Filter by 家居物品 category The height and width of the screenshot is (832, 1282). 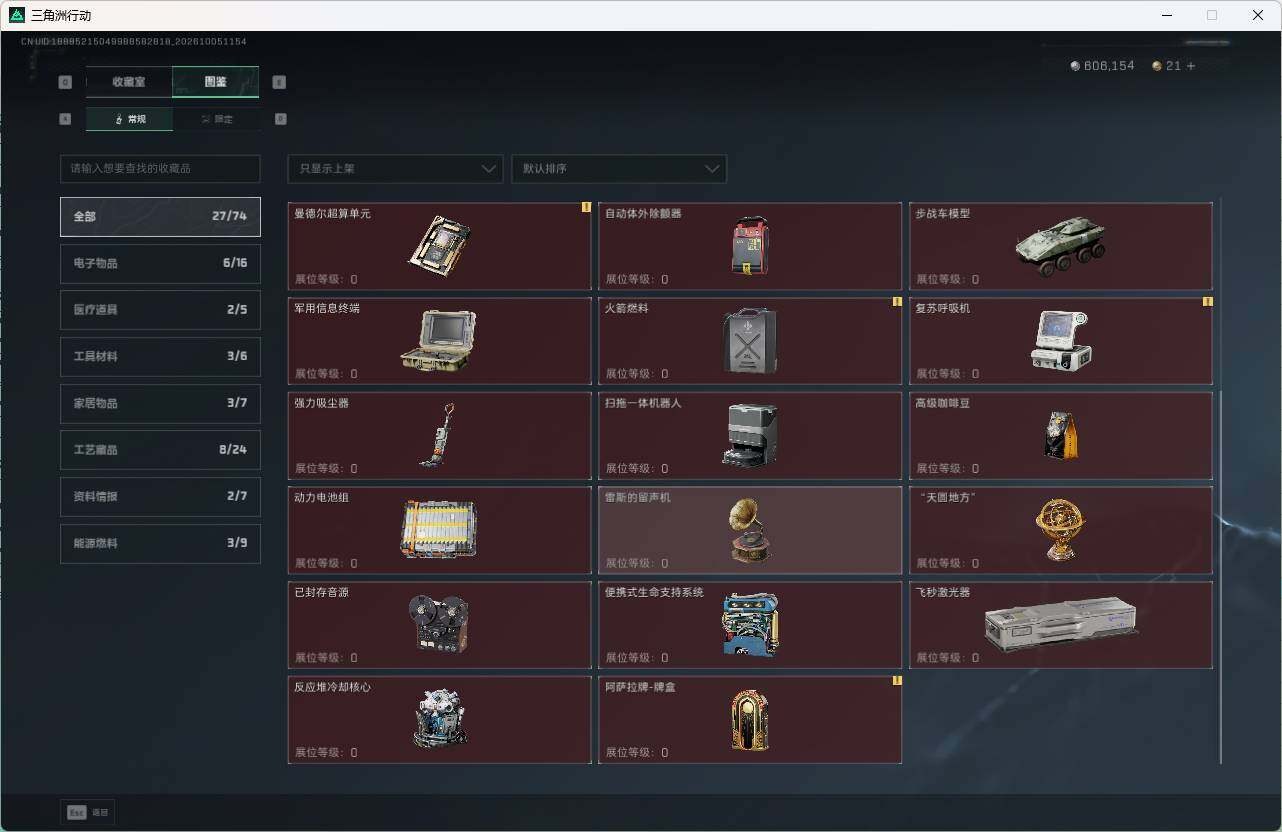tap(160, 403)
